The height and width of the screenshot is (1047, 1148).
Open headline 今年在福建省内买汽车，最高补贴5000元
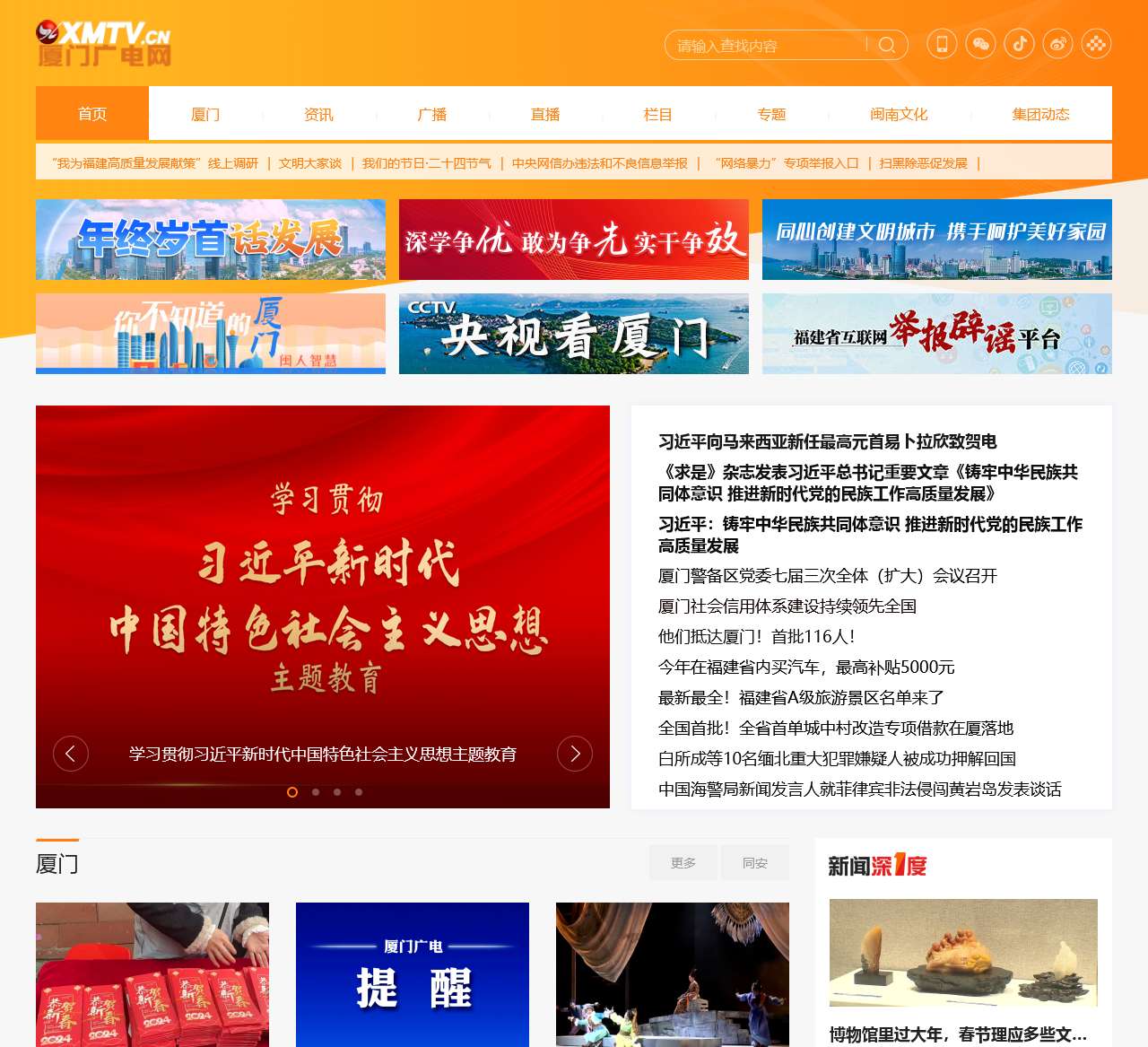(806, 667)
